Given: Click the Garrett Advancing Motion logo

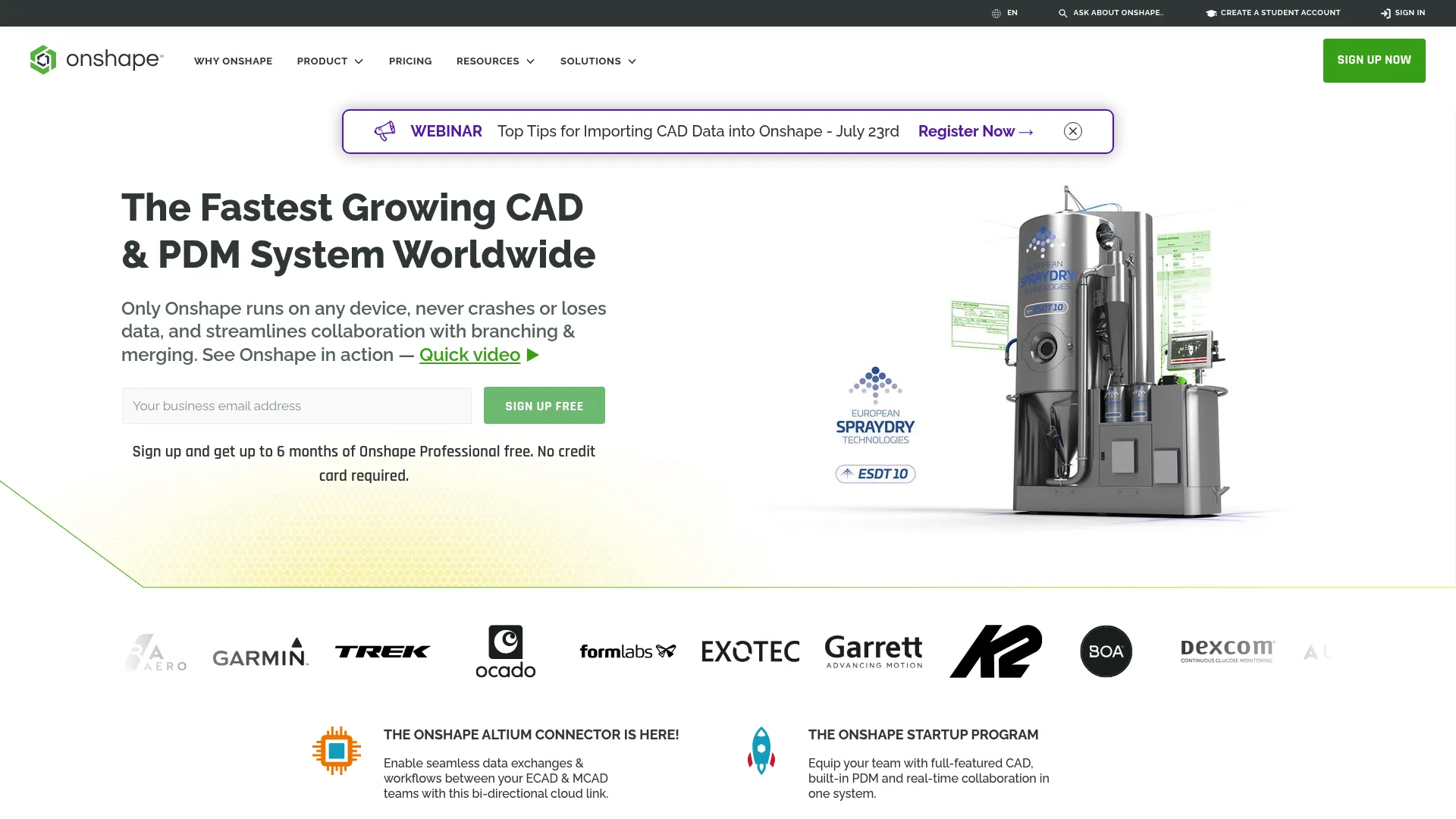Looking at the screenshot, I should coord(874,651).
